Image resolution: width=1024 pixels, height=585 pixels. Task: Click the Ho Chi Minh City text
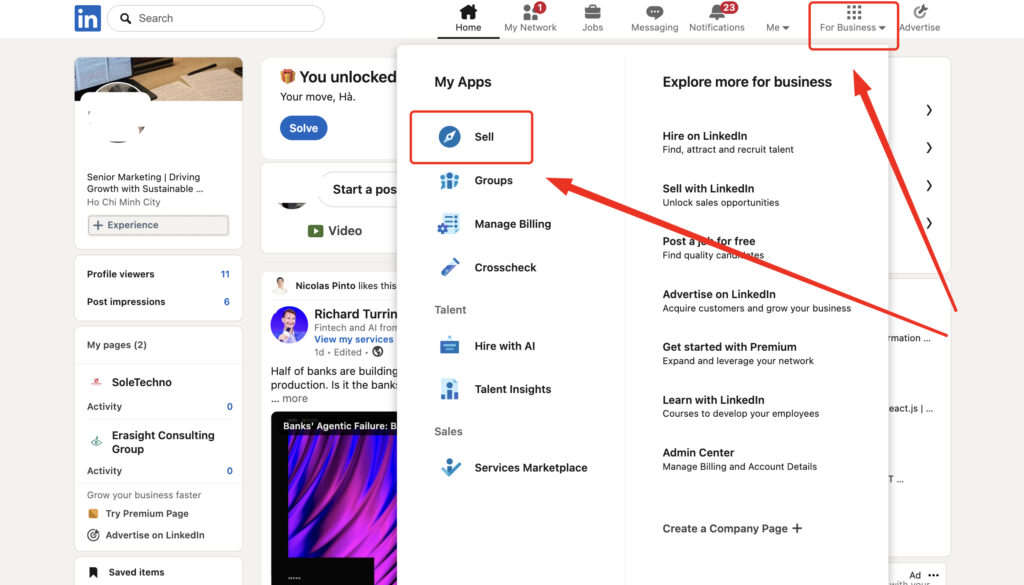pyautogui.click(x=123, y=202)
